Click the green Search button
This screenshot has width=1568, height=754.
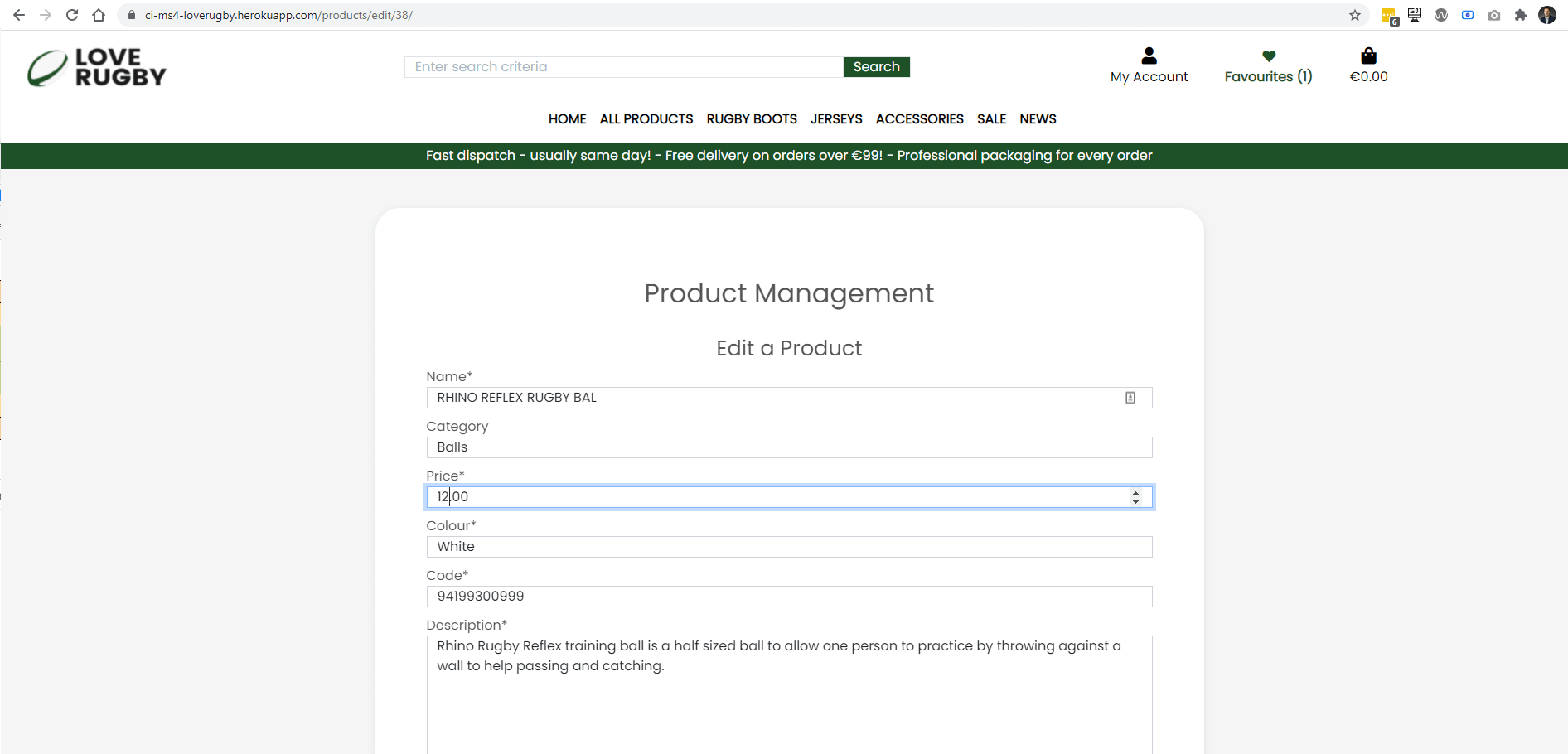[x=876, y=67]
